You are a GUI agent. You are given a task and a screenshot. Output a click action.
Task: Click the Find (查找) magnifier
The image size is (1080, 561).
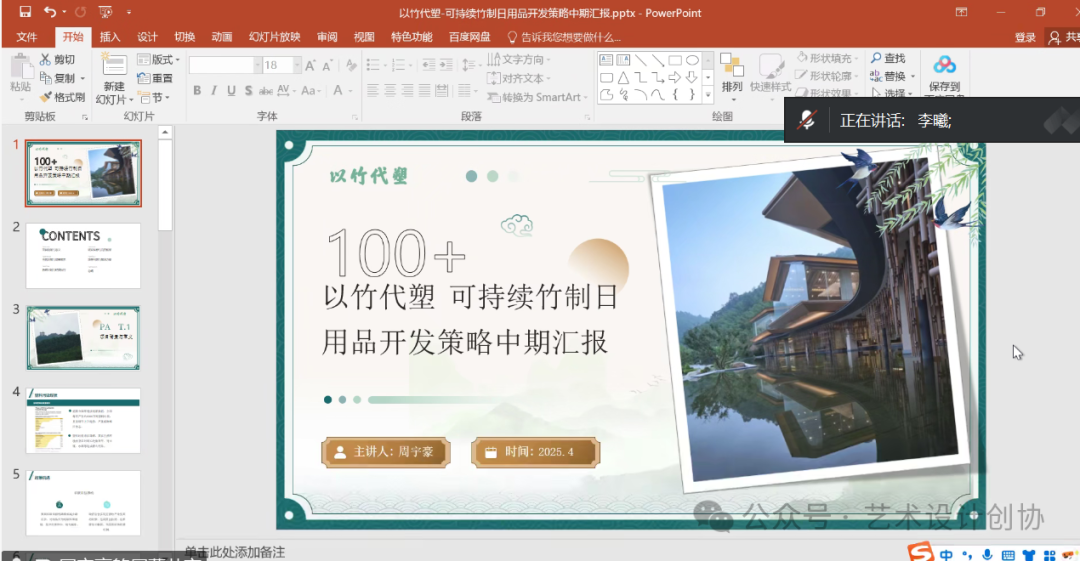(x=876, y=59)
